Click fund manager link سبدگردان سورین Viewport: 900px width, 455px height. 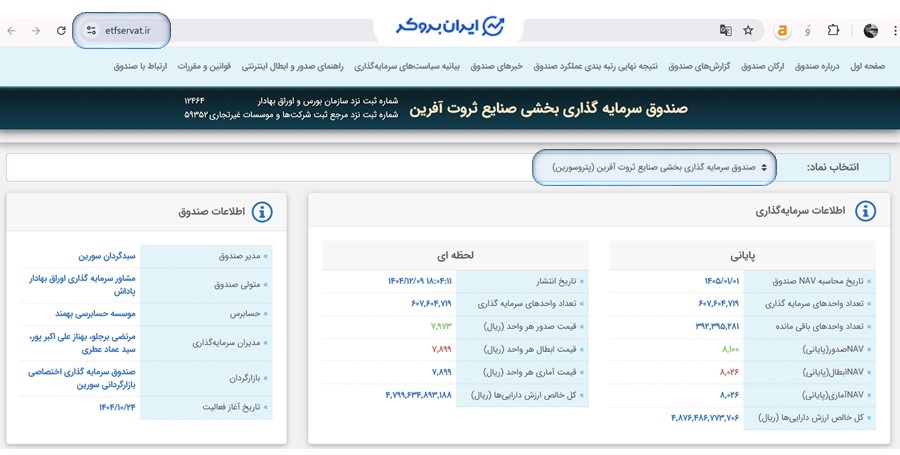click(x=107, y=256)
